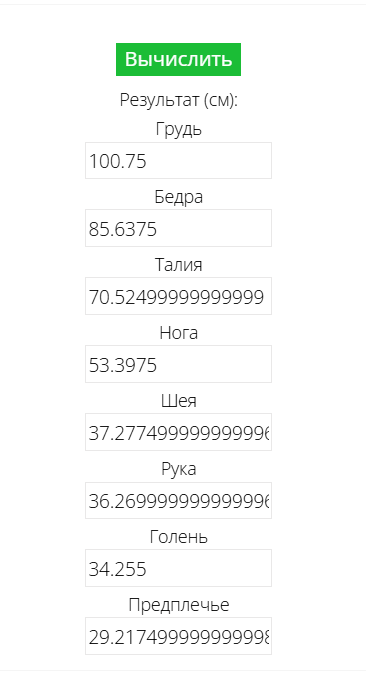Click the Бедра label text
Image resolution: width=366 pixels, height=693 pixels.
point(179,197)
